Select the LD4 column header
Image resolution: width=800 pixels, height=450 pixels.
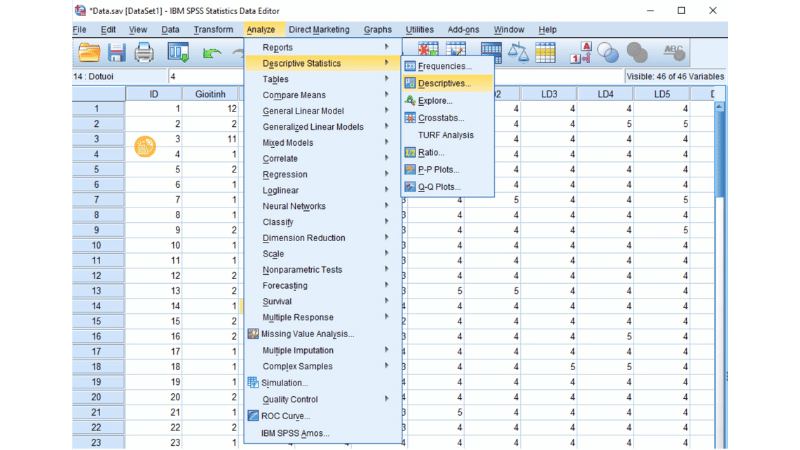click(x=605, y=94)
